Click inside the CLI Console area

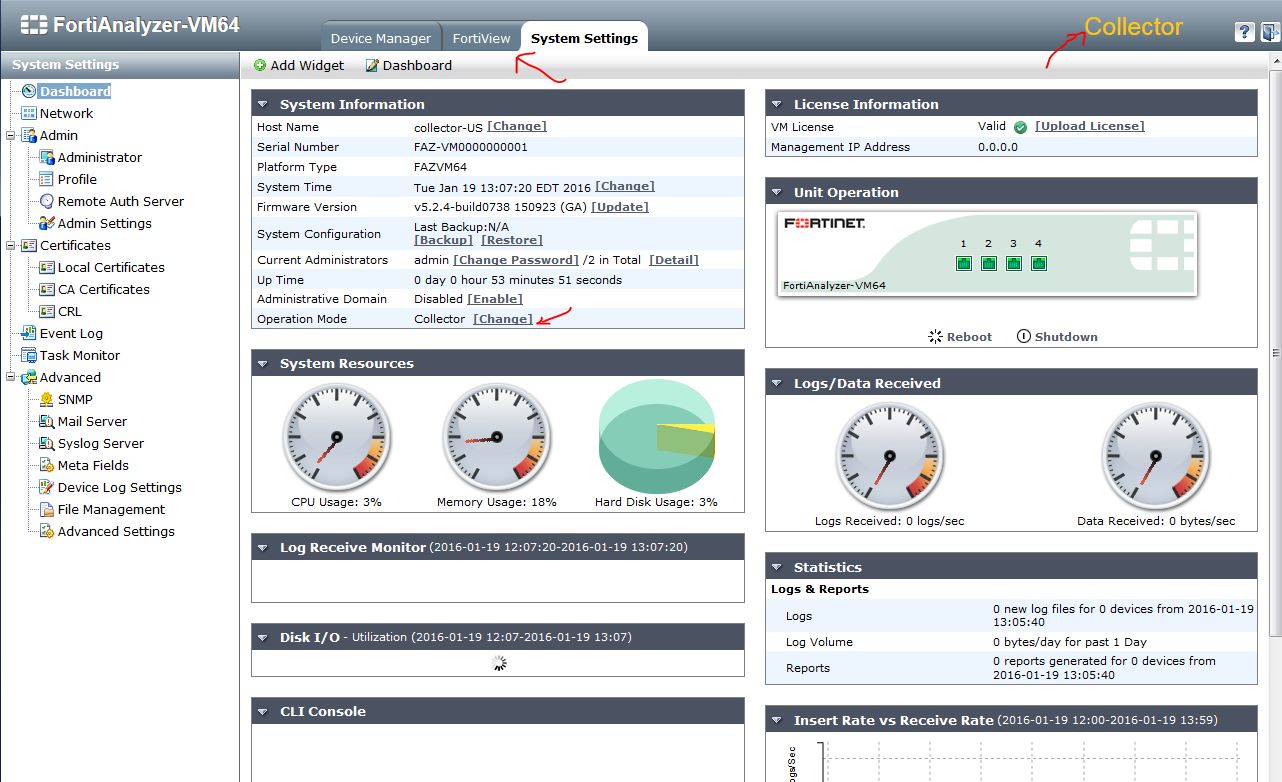pyautogui.click(x=498, y=753)
